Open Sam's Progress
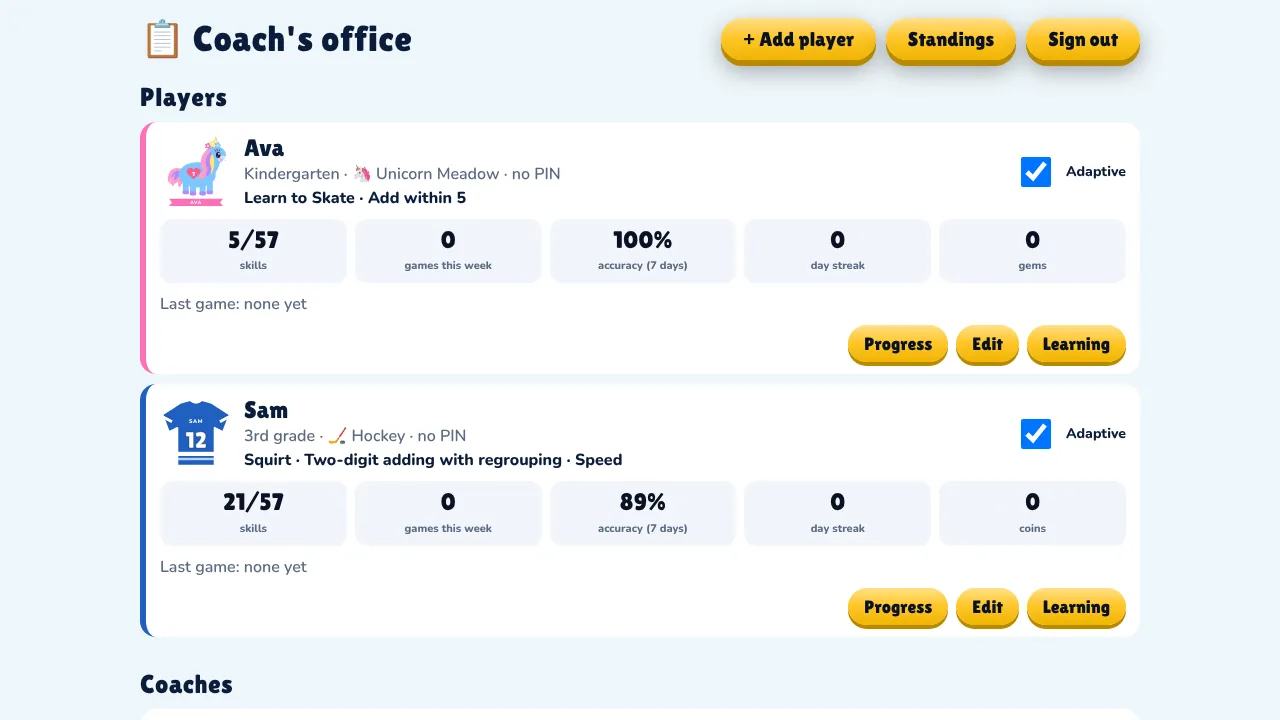This screenshot has height=720, width=1280. [898, 607]
